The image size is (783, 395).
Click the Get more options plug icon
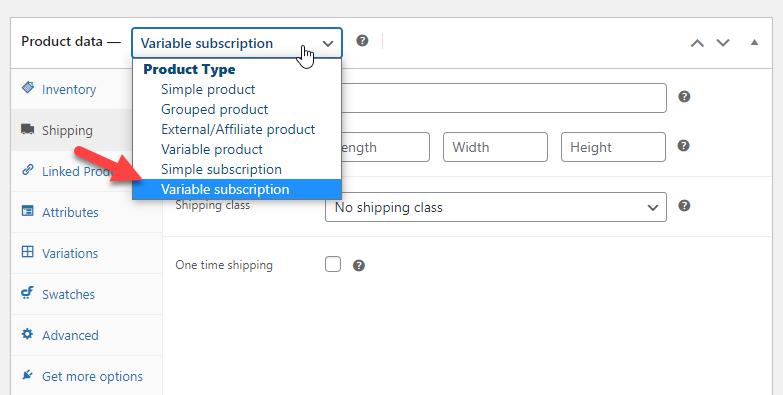pos(27,375)
